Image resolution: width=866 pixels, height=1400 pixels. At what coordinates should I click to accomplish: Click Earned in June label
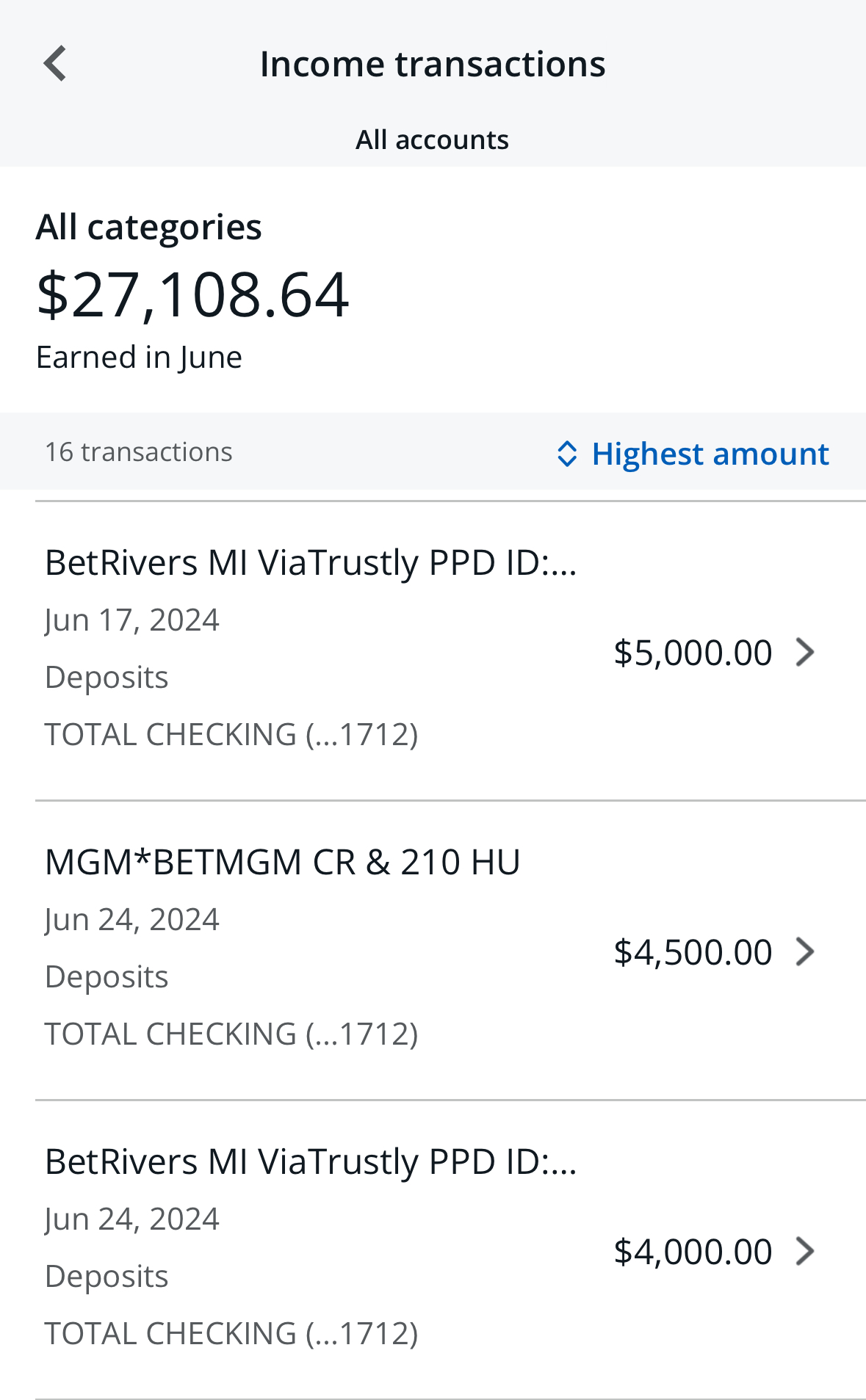(139, 358)
